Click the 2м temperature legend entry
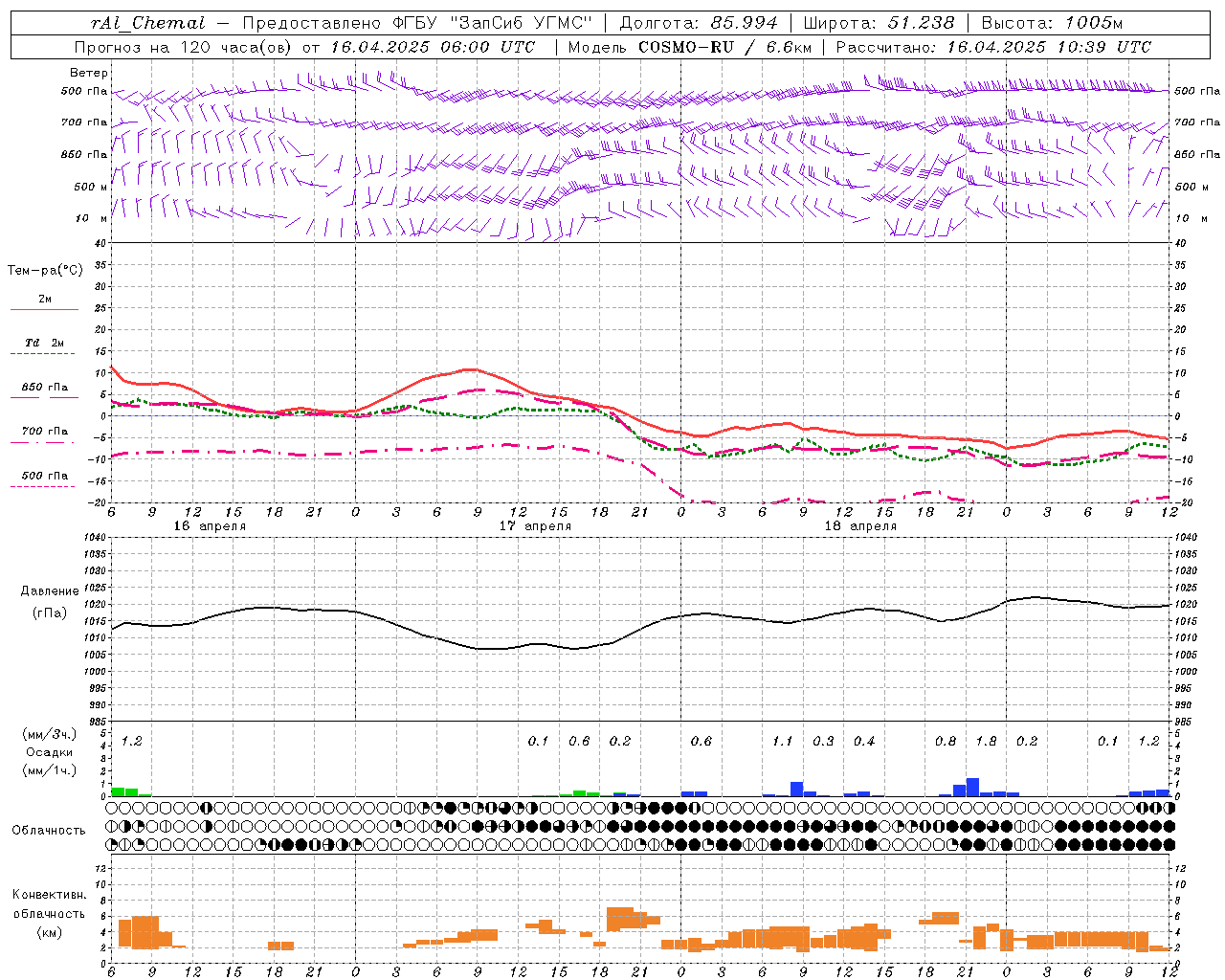 pos(45,300)
